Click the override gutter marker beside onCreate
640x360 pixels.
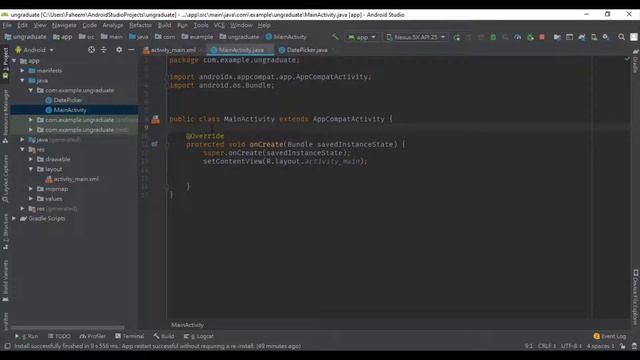(154, 144)
